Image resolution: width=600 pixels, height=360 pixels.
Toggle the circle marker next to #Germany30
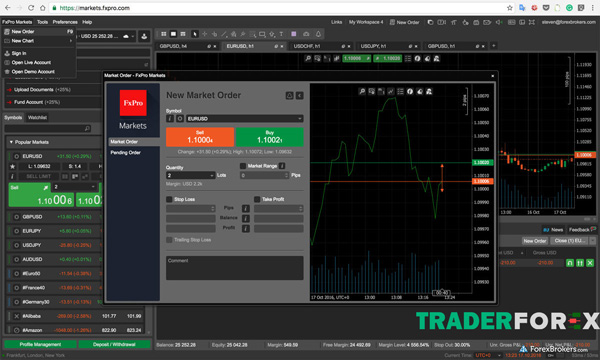tap(16, 302)
